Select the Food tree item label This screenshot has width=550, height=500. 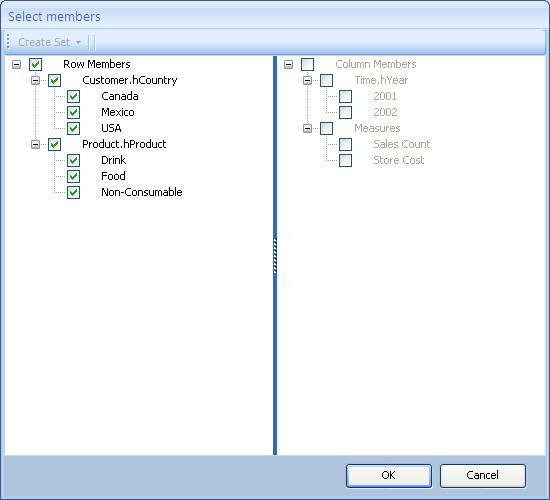113,176
